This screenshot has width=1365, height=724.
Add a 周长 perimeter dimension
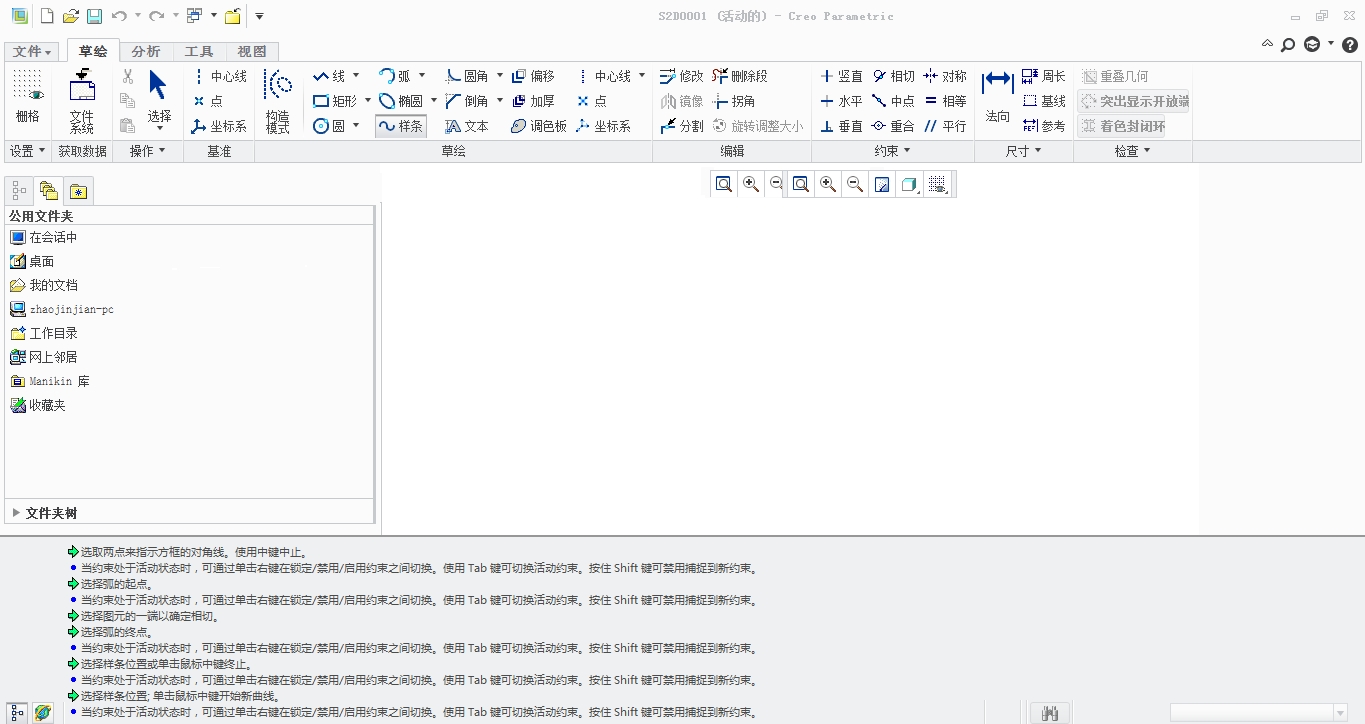point(1044,76)
